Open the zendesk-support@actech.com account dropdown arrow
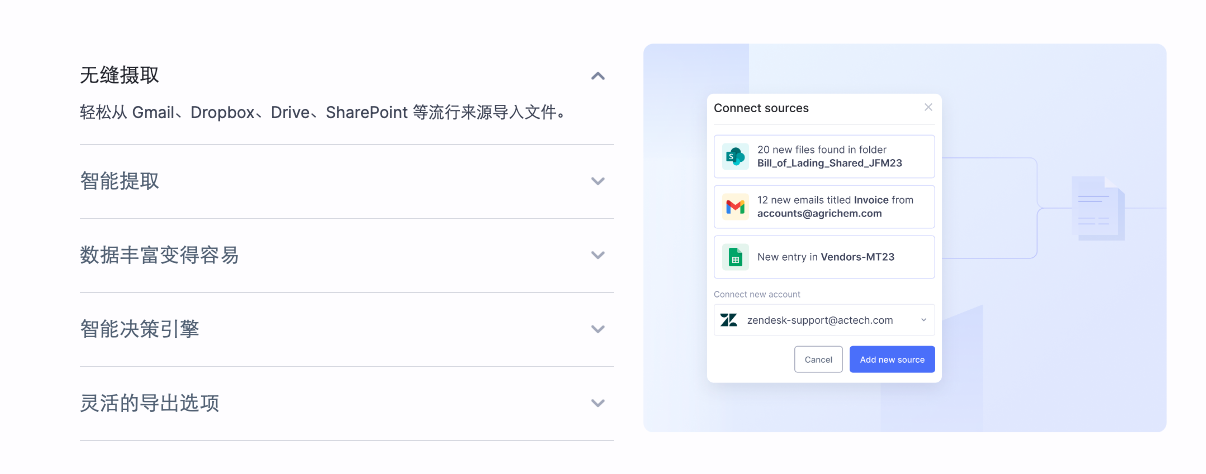This screenshot has width=1206, height=474. (923, 320)
